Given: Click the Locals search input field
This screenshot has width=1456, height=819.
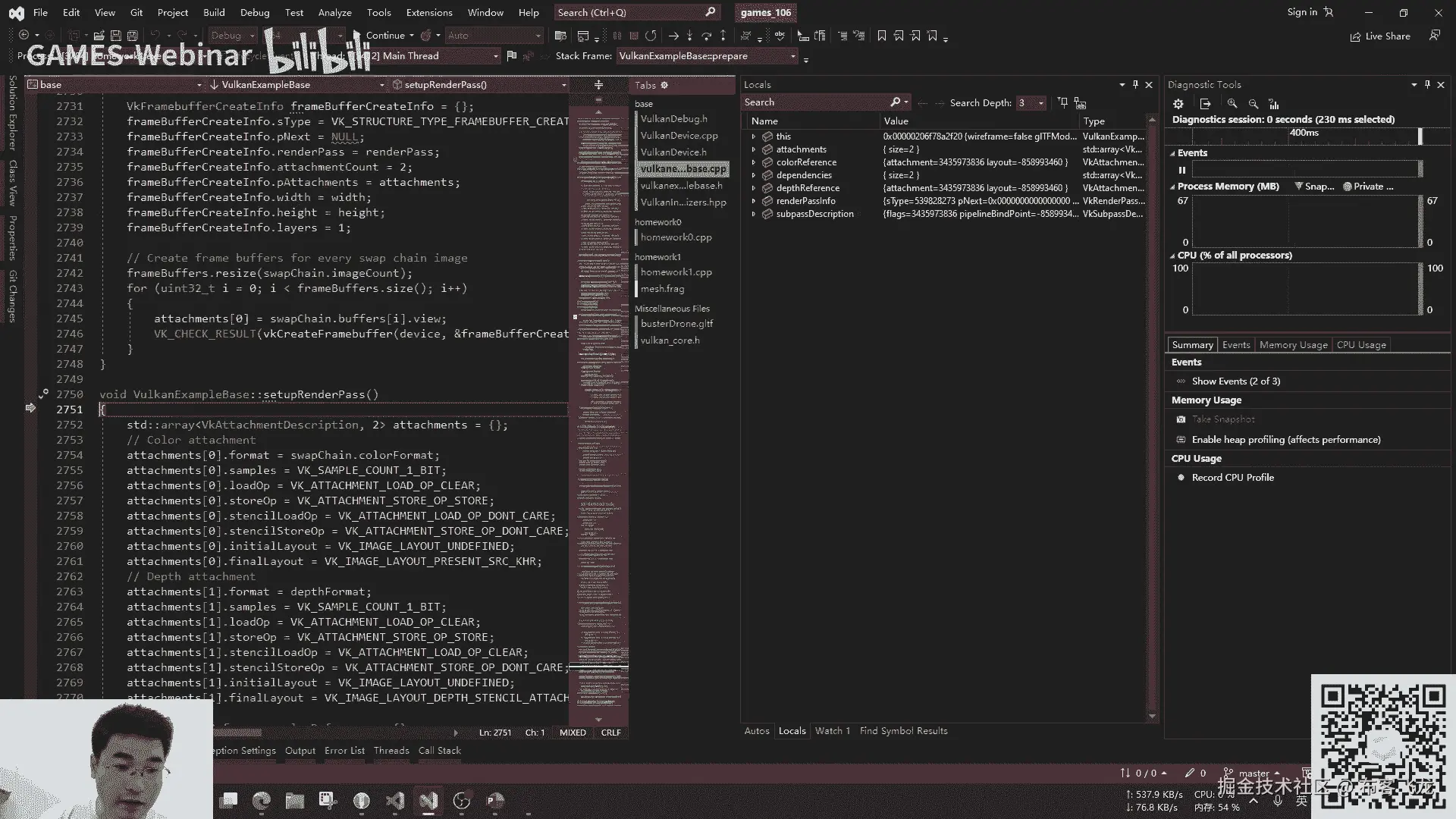Looking at the screenshot, I should pos(815,102).
